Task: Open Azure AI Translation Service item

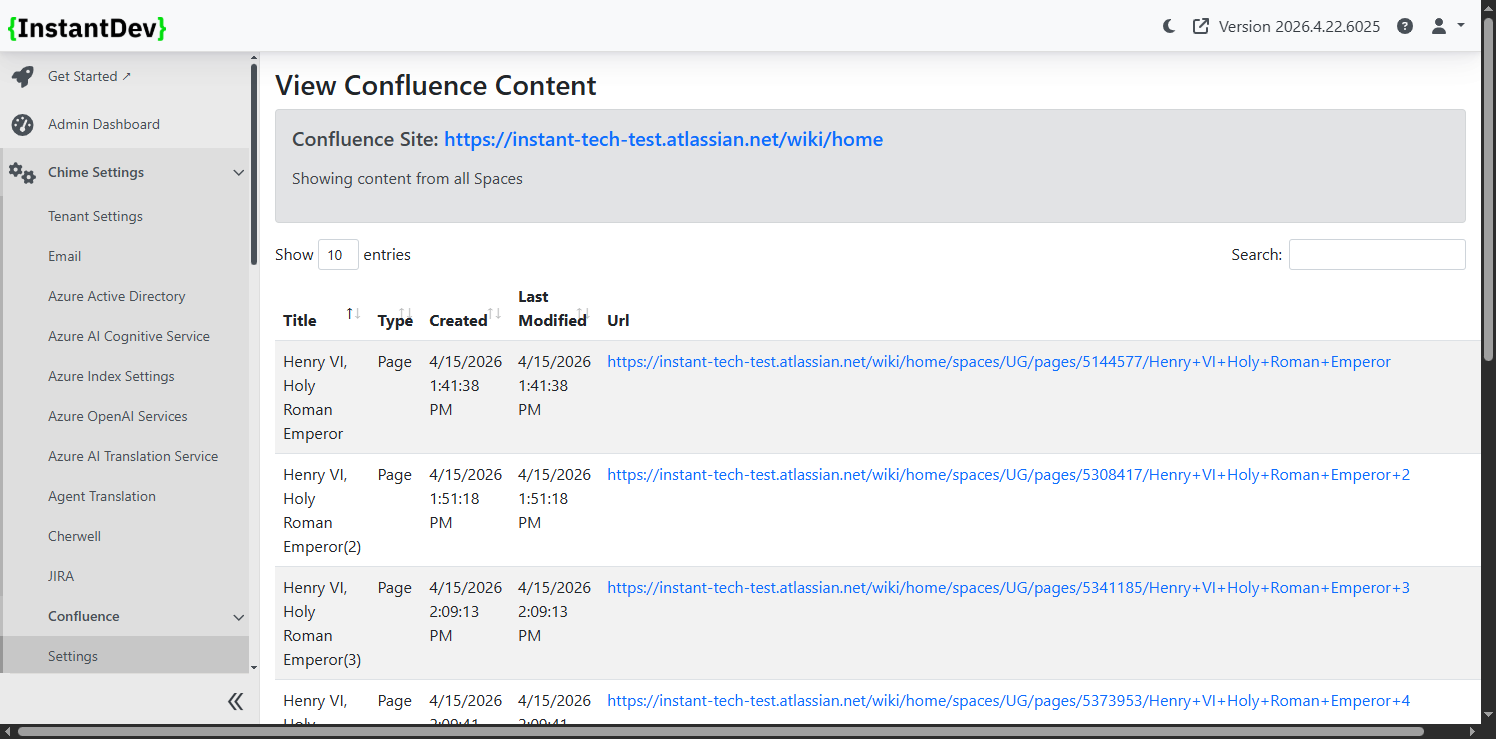Action: click(133, 456)
